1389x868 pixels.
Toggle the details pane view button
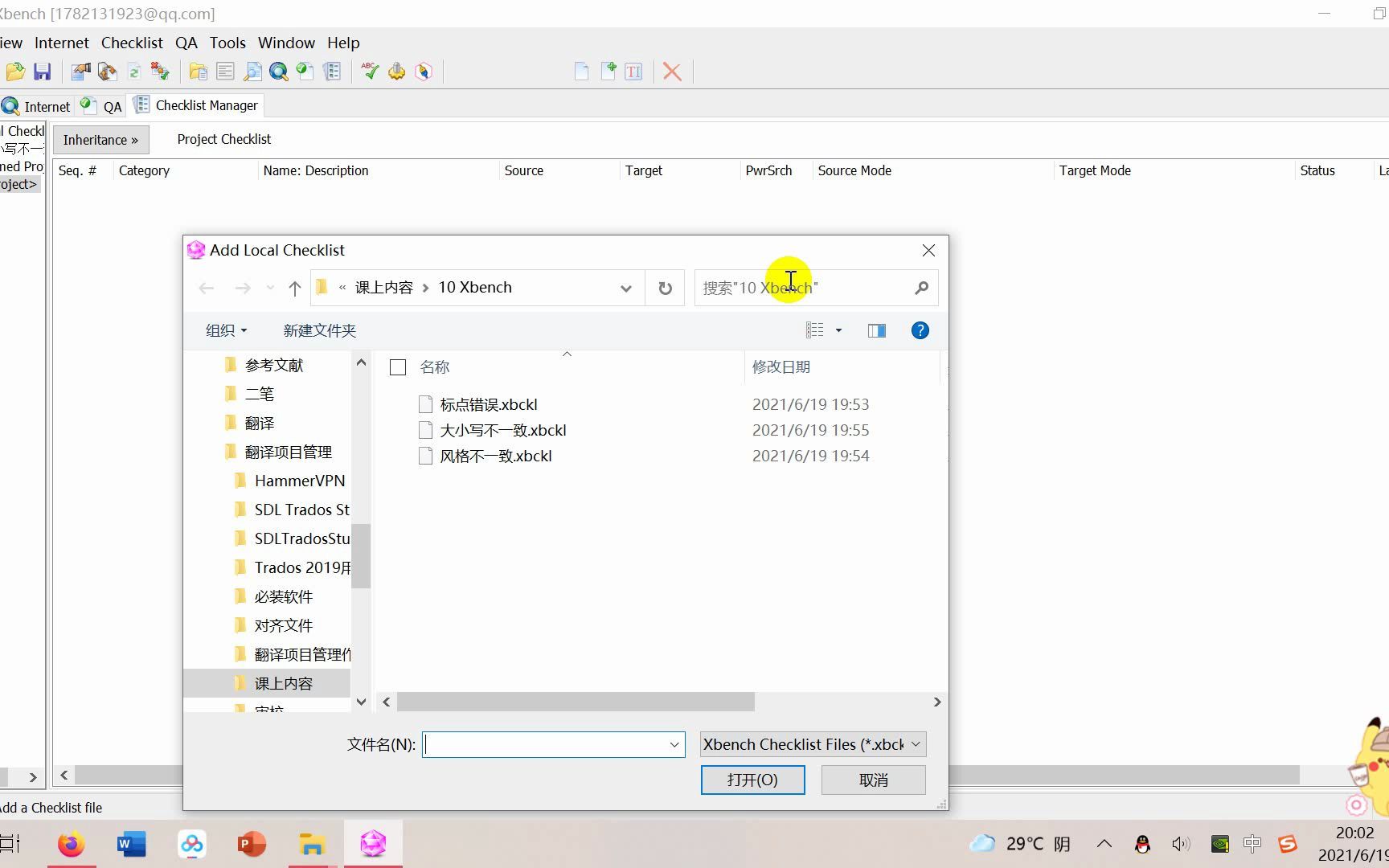pyautogui.click(x=876, y=330)
